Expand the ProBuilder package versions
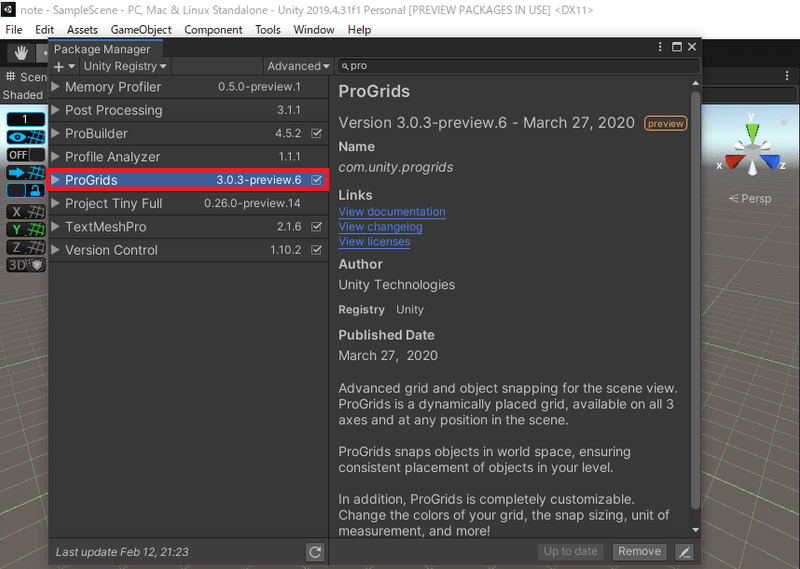Viewport: 800px width, 569px height. click(56, 133)
